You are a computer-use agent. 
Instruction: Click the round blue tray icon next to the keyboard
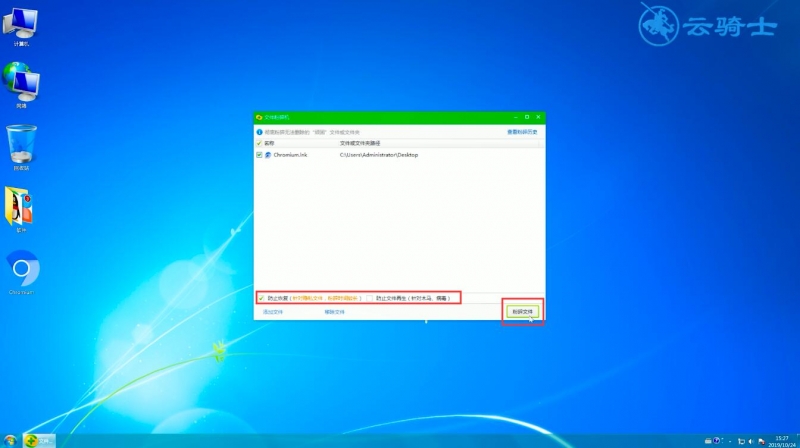click(716, 440)
